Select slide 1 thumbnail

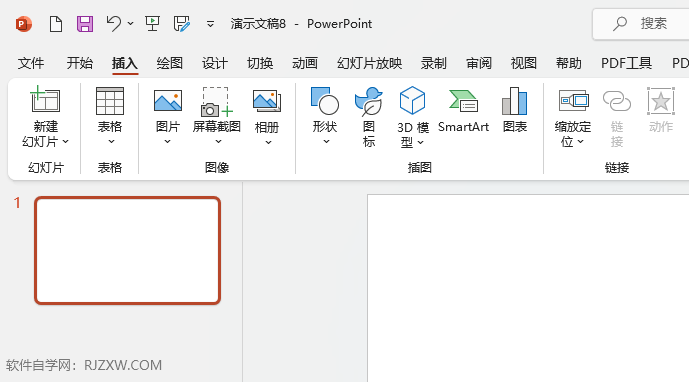(x=127, y=250)
